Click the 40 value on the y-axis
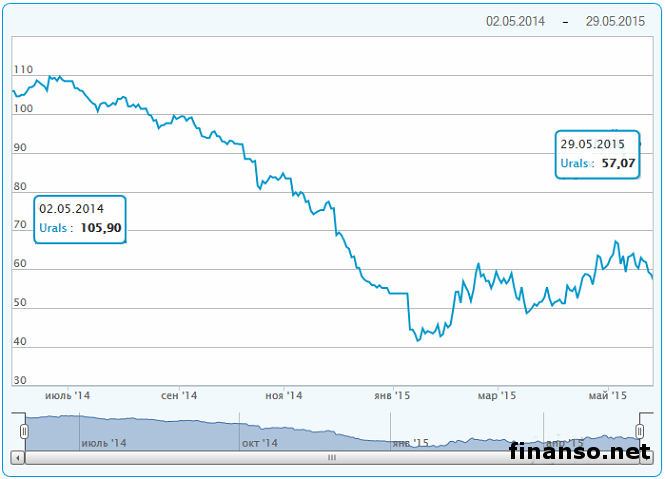Image resolution: width=665 pixels, height=479 pixels. (x=20, y=342)
